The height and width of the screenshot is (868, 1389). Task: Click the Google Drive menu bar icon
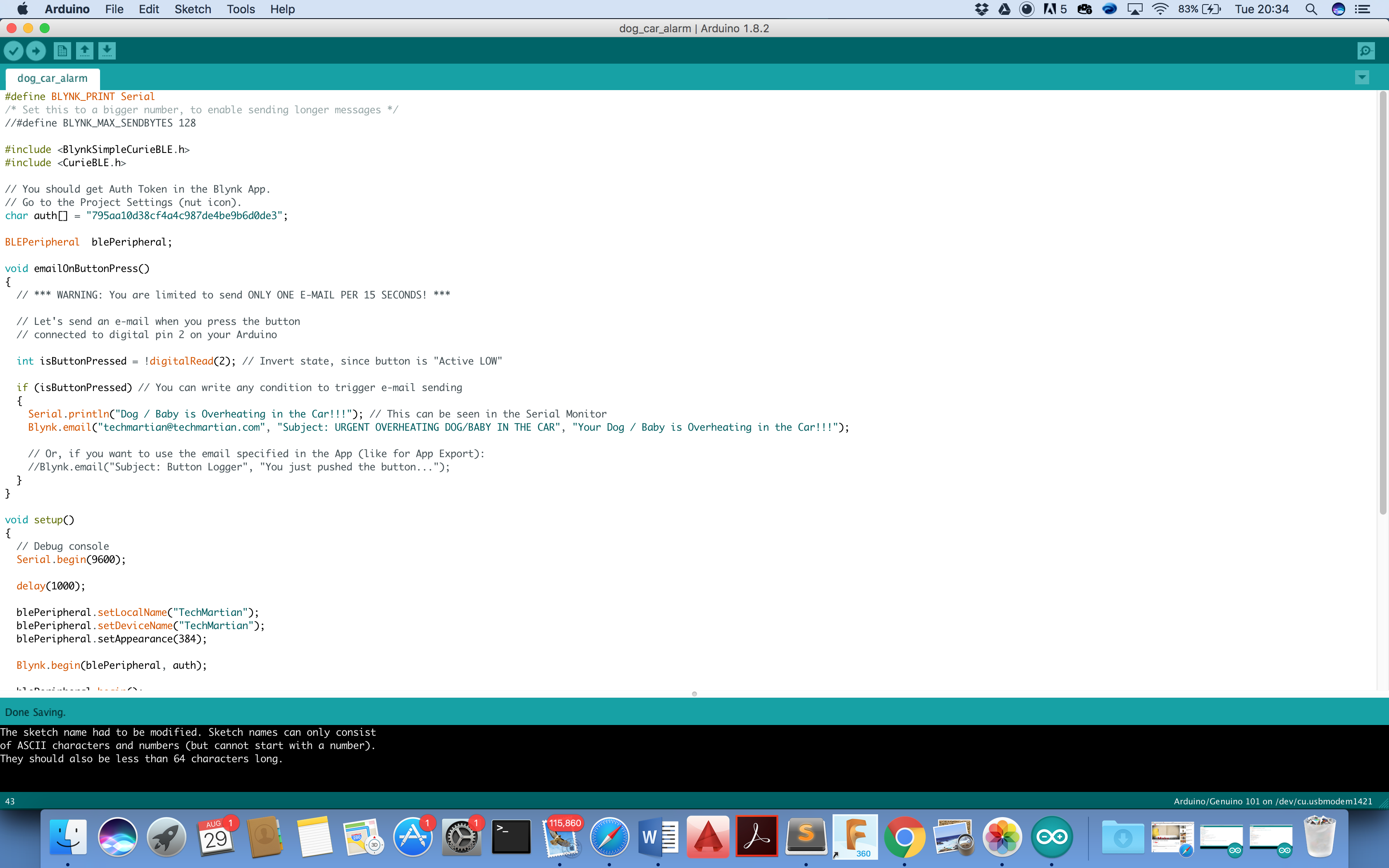coord(1005,9)
